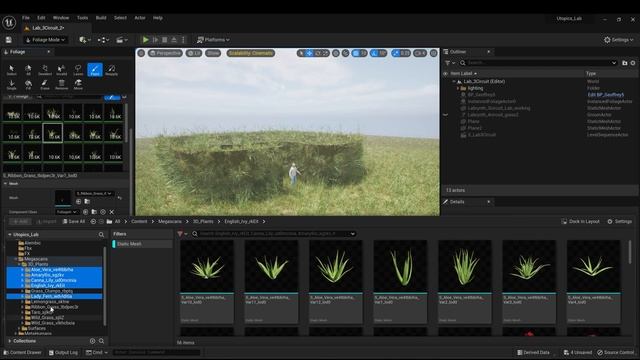This screenshot has width=640, height=360.
Task: Open the Foliage Mode dropdown
Action: tap(45, 40)
